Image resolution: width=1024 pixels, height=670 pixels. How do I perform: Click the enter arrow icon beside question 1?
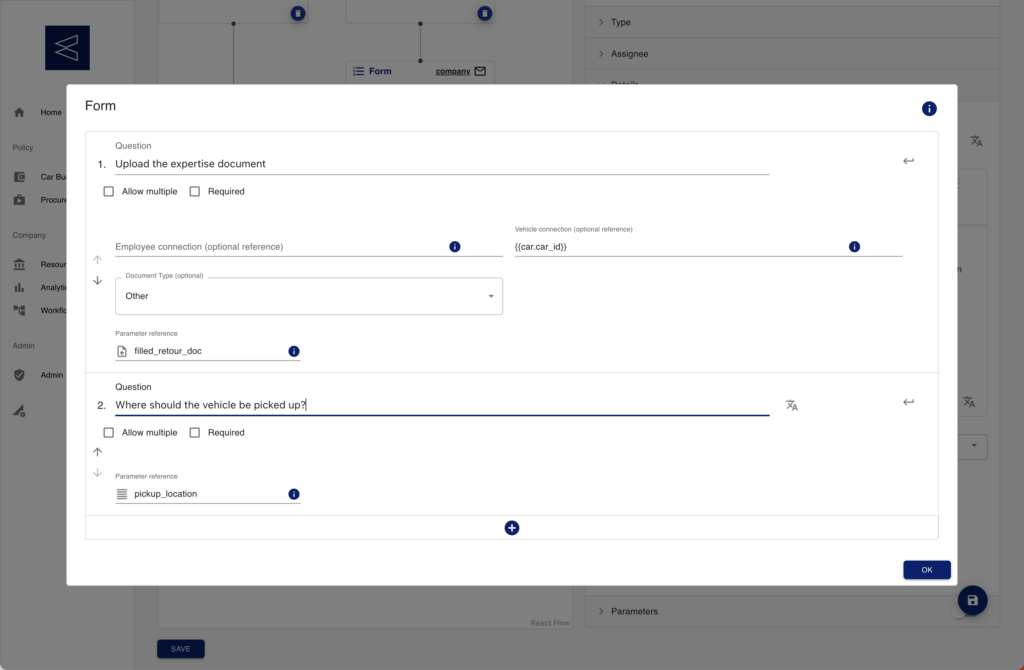point(908,161)
